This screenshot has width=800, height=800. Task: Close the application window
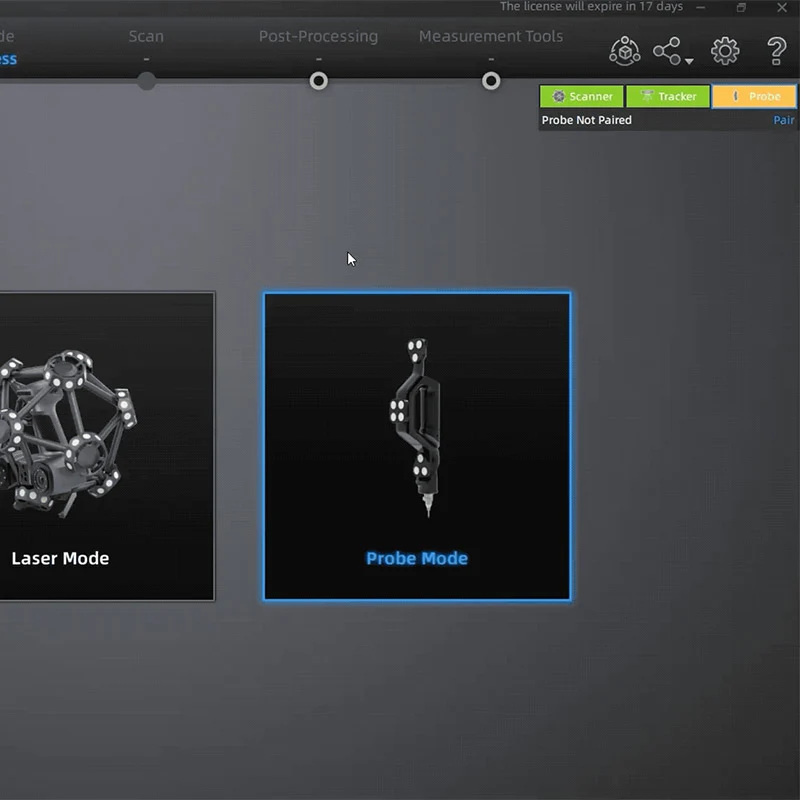pyautogui.click(x=782, y=7)
